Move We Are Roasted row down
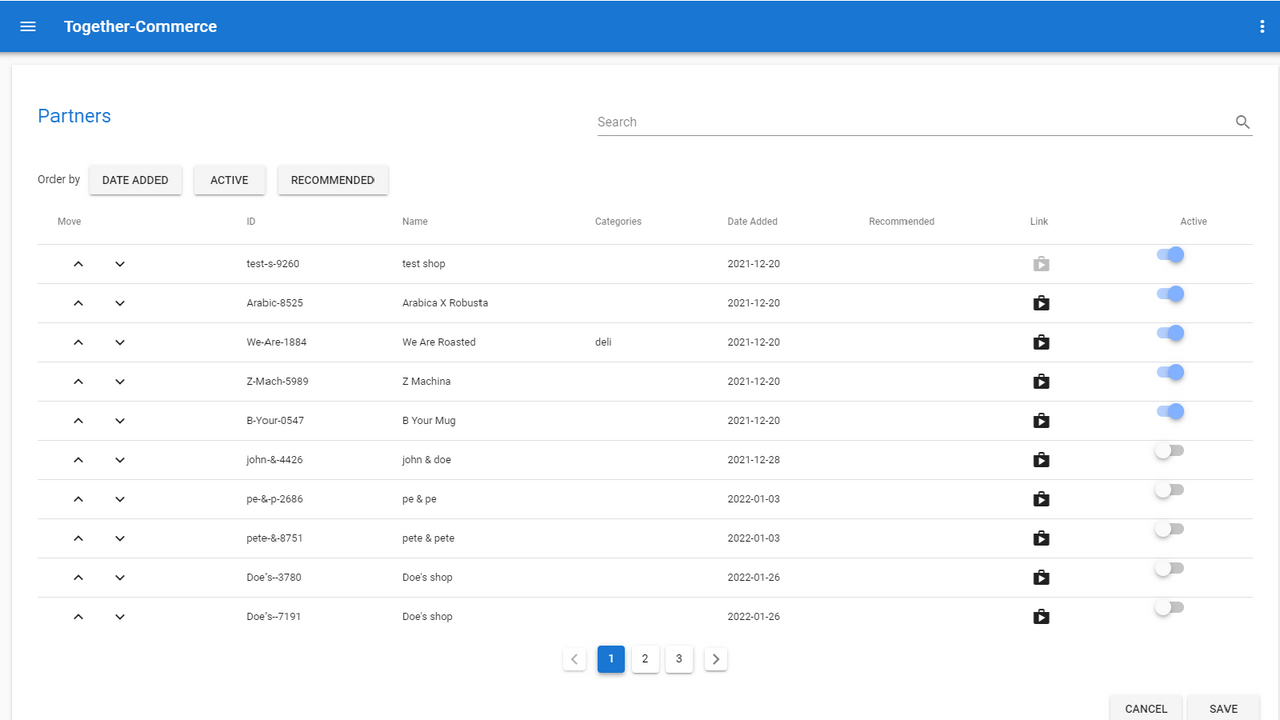Screen dimensions: 1280x720 pos(120,342)
